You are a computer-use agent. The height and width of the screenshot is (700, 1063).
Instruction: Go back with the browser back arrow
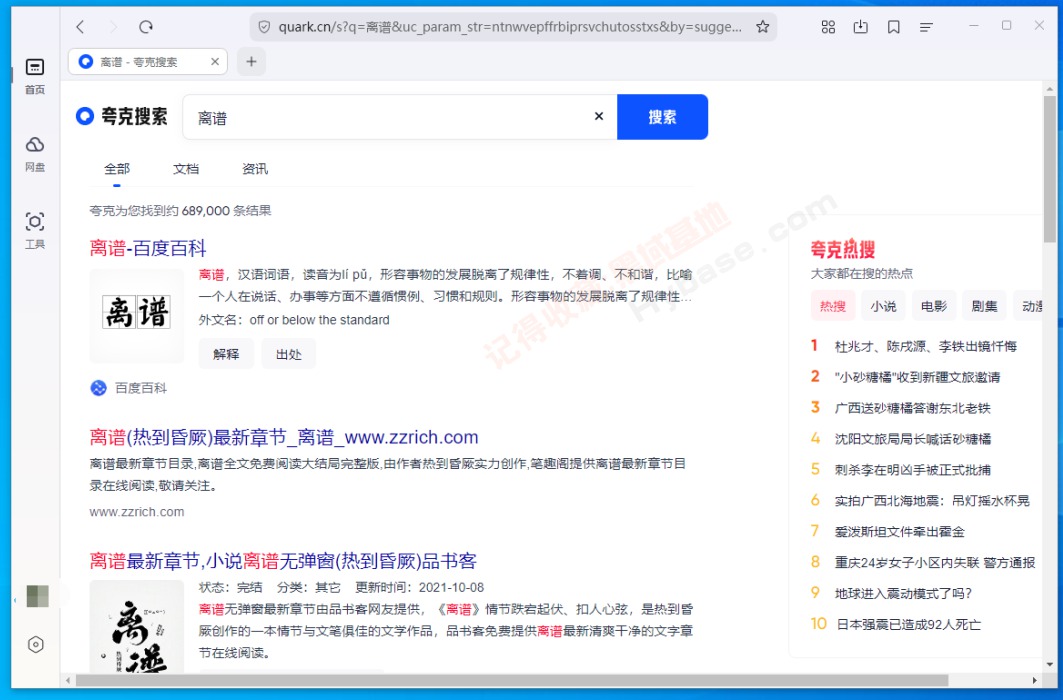point(81,27)
